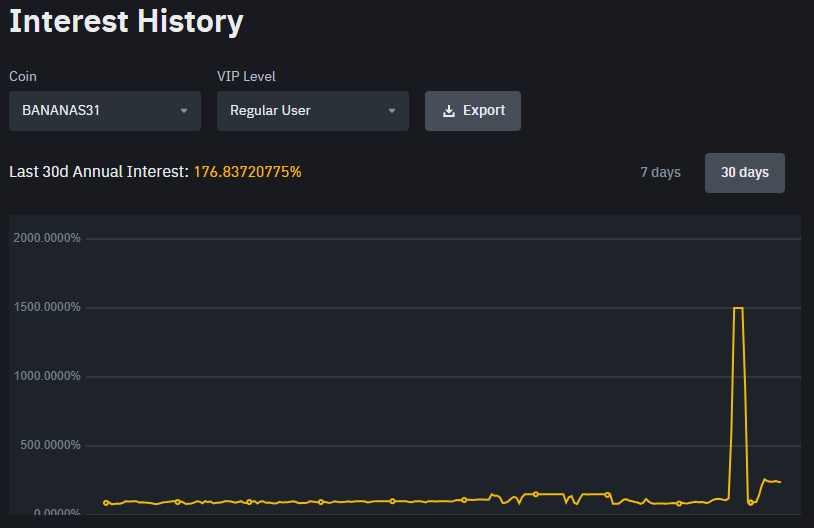Open the Coin dropdown showing BANANAS31
Viewport: 814px width, 528px height.
tap(105, 111)
